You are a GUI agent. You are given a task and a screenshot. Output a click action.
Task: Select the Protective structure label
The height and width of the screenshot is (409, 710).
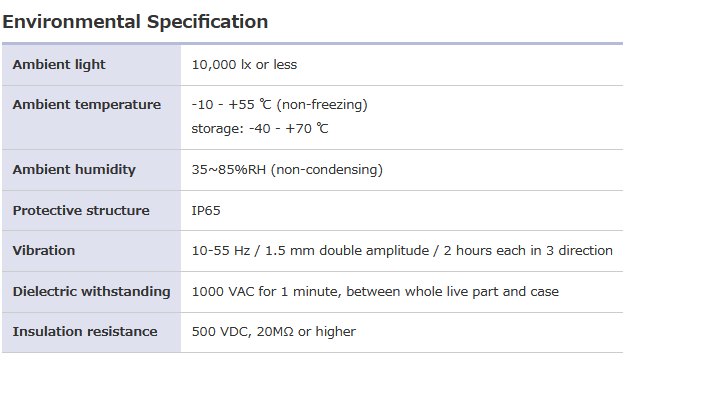click(81, 211)
